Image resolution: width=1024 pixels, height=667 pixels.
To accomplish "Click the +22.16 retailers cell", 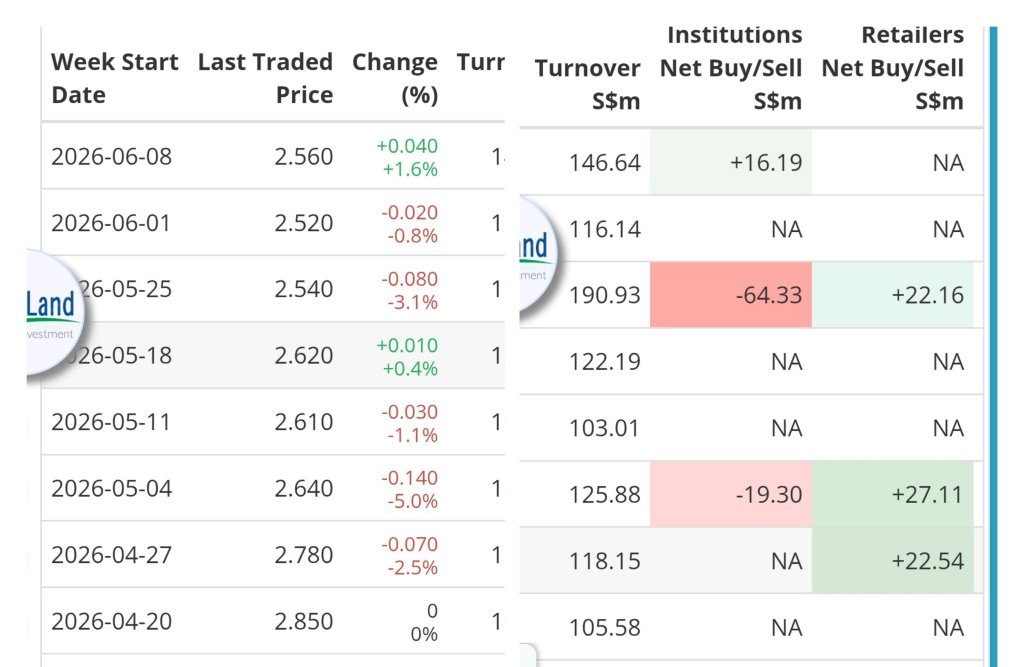I will pyautogui.click(x=892, y=295).
